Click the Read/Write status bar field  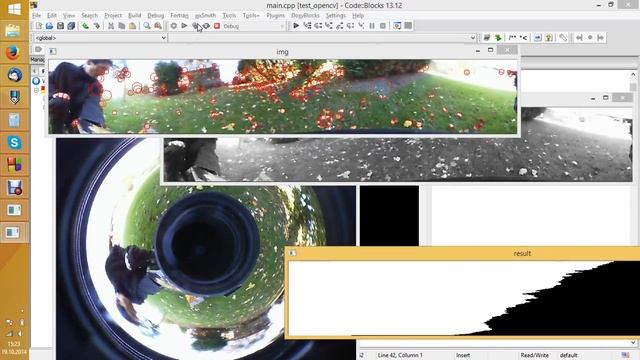click(535, 356)
